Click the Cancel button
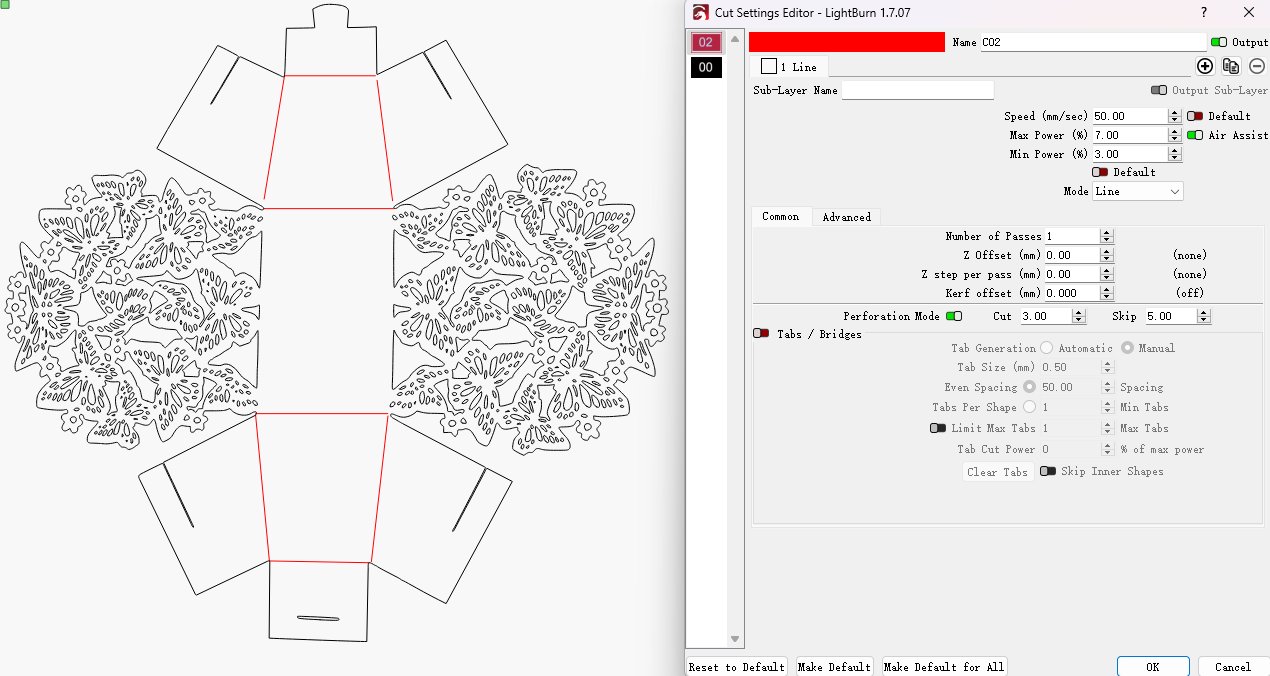The image size is (1270, 676). pyautogui.click(x=1233, y=667)
